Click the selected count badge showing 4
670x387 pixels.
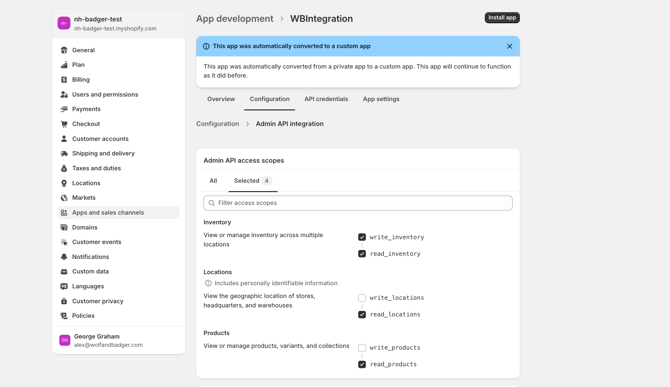(267, 181)
